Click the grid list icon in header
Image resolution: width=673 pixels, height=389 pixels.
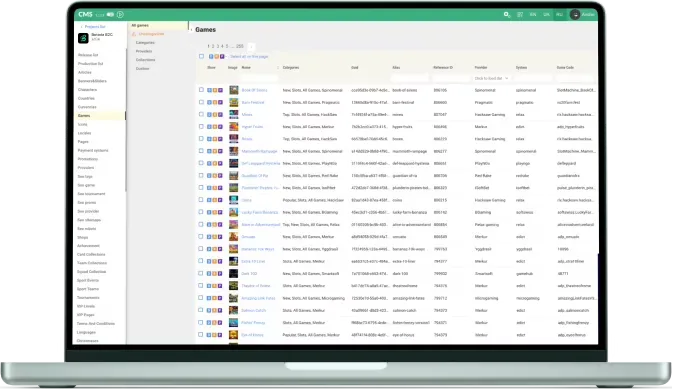pyautogui.click(x=520, y=15)
